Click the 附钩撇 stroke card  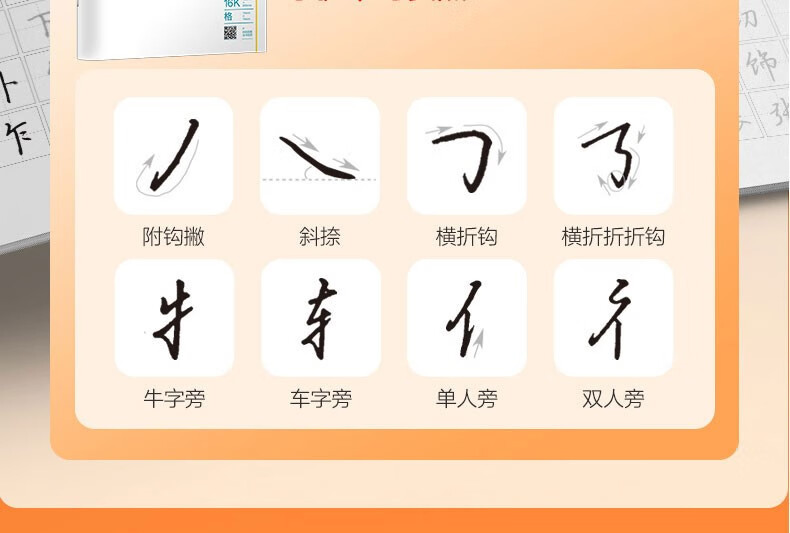174,156
